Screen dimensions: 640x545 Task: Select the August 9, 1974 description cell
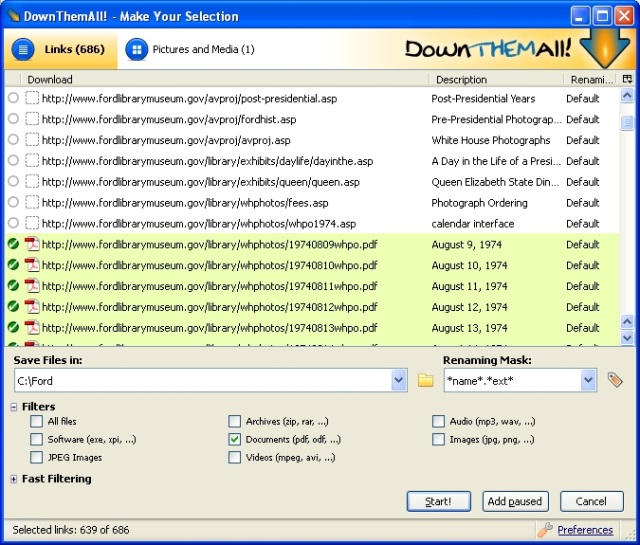(467, 244)
